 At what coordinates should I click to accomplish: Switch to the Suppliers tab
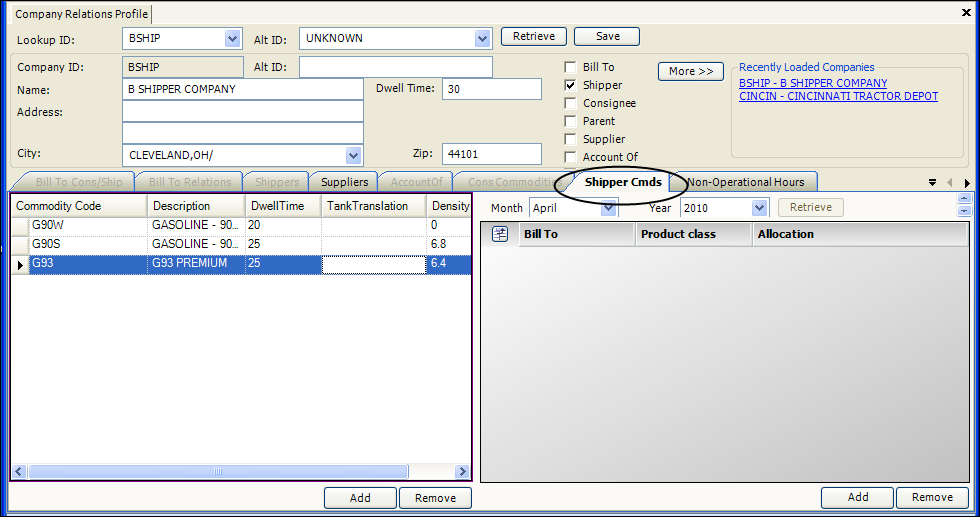click(x=344, y=182)
